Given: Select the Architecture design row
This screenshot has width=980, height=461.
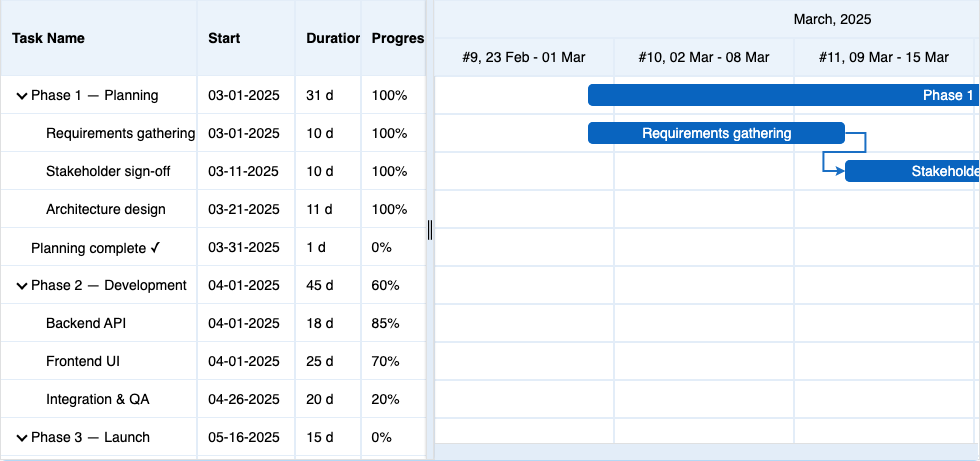Looking at the screenshot, I should click(x=106, y=210).
